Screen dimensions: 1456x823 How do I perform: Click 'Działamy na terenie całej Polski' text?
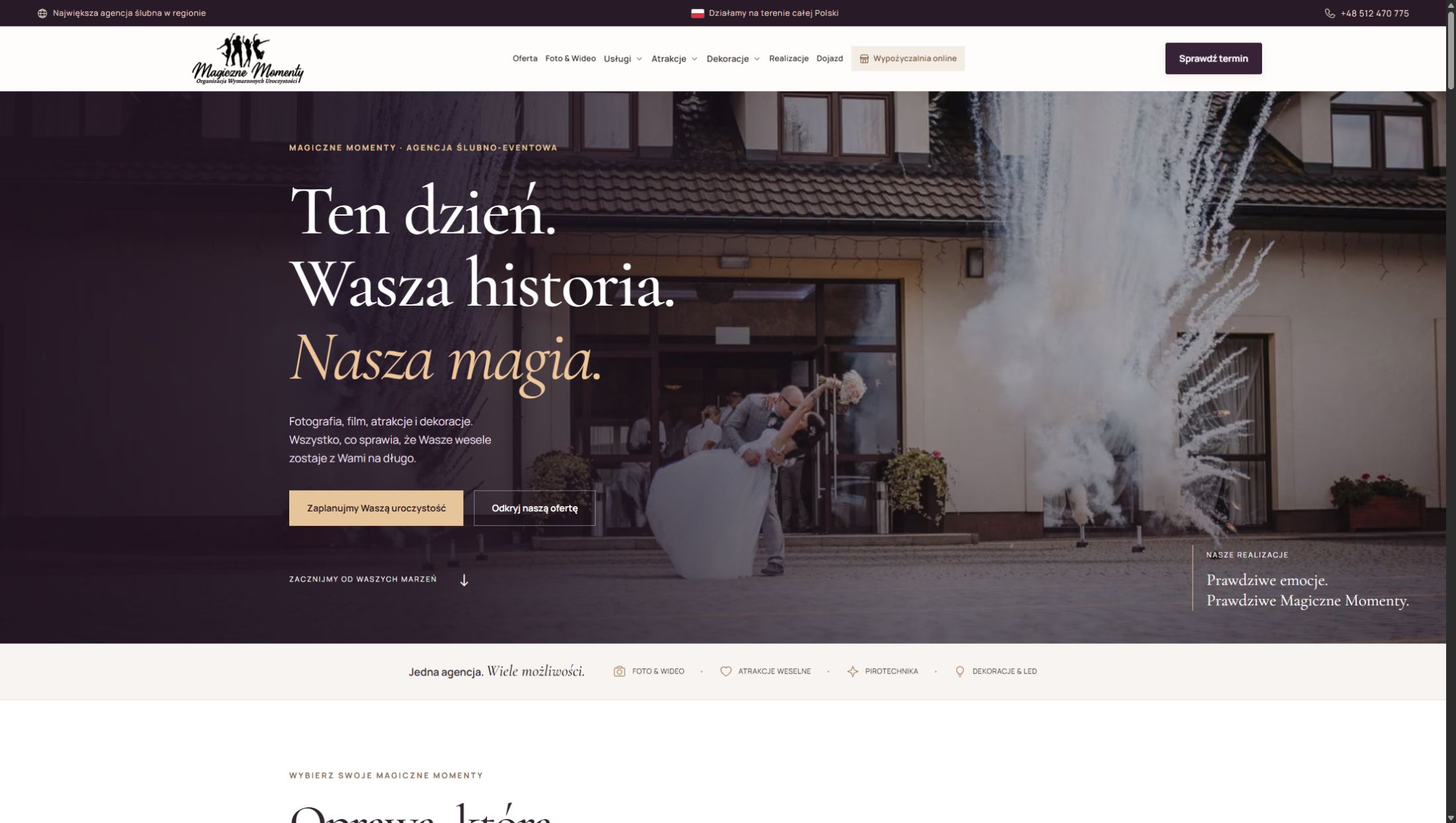pyautogui.click(x=774, y=13)
